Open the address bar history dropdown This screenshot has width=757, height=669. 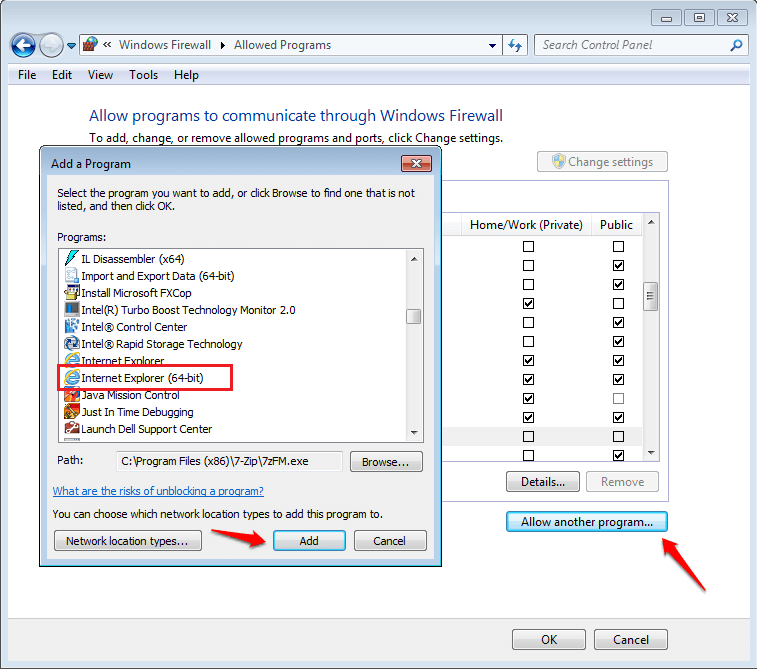(x=492, y=46)
